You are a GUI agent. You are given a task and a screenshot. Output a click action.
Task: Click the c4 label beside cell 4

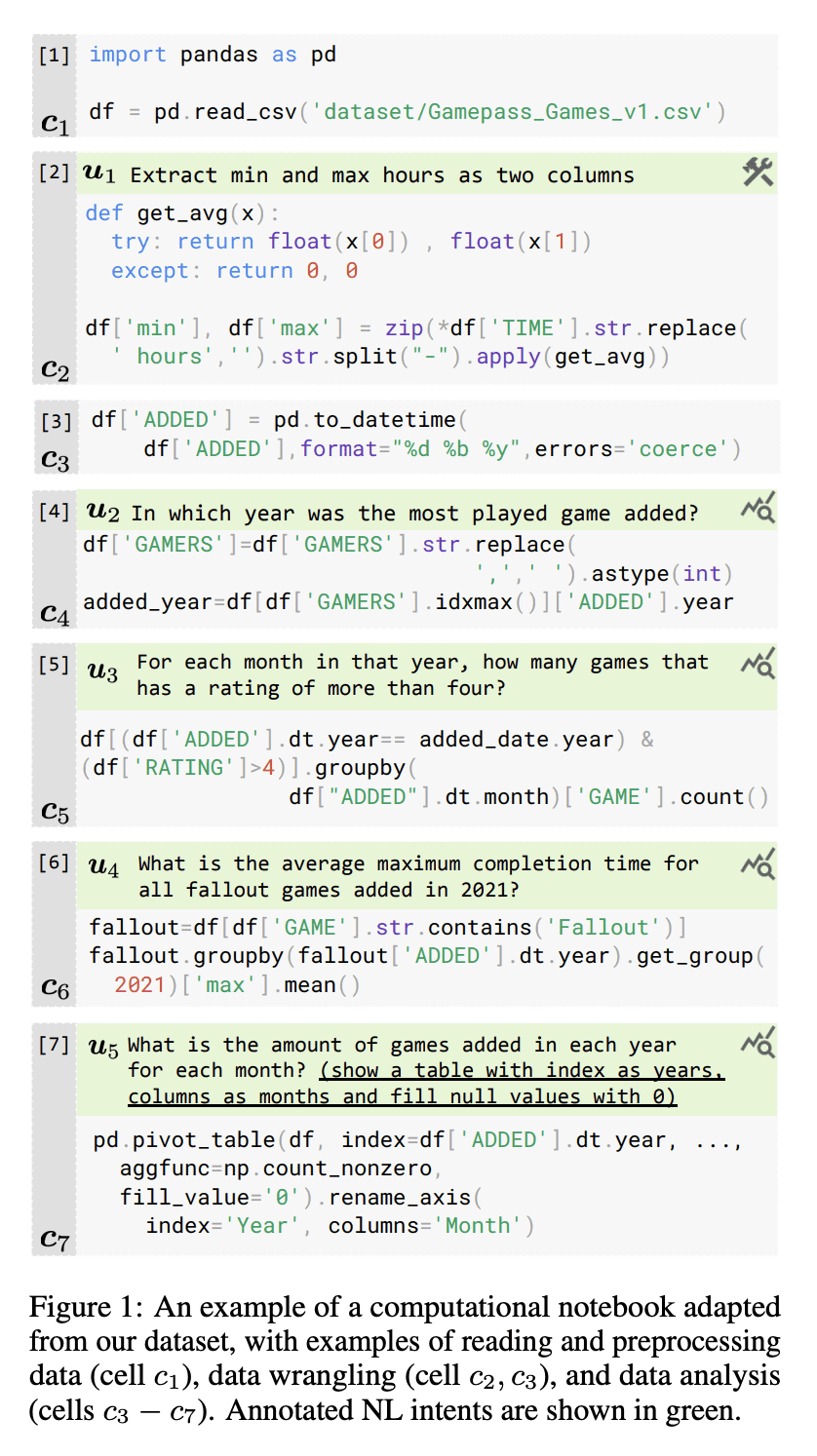click(x=55, y=613)
